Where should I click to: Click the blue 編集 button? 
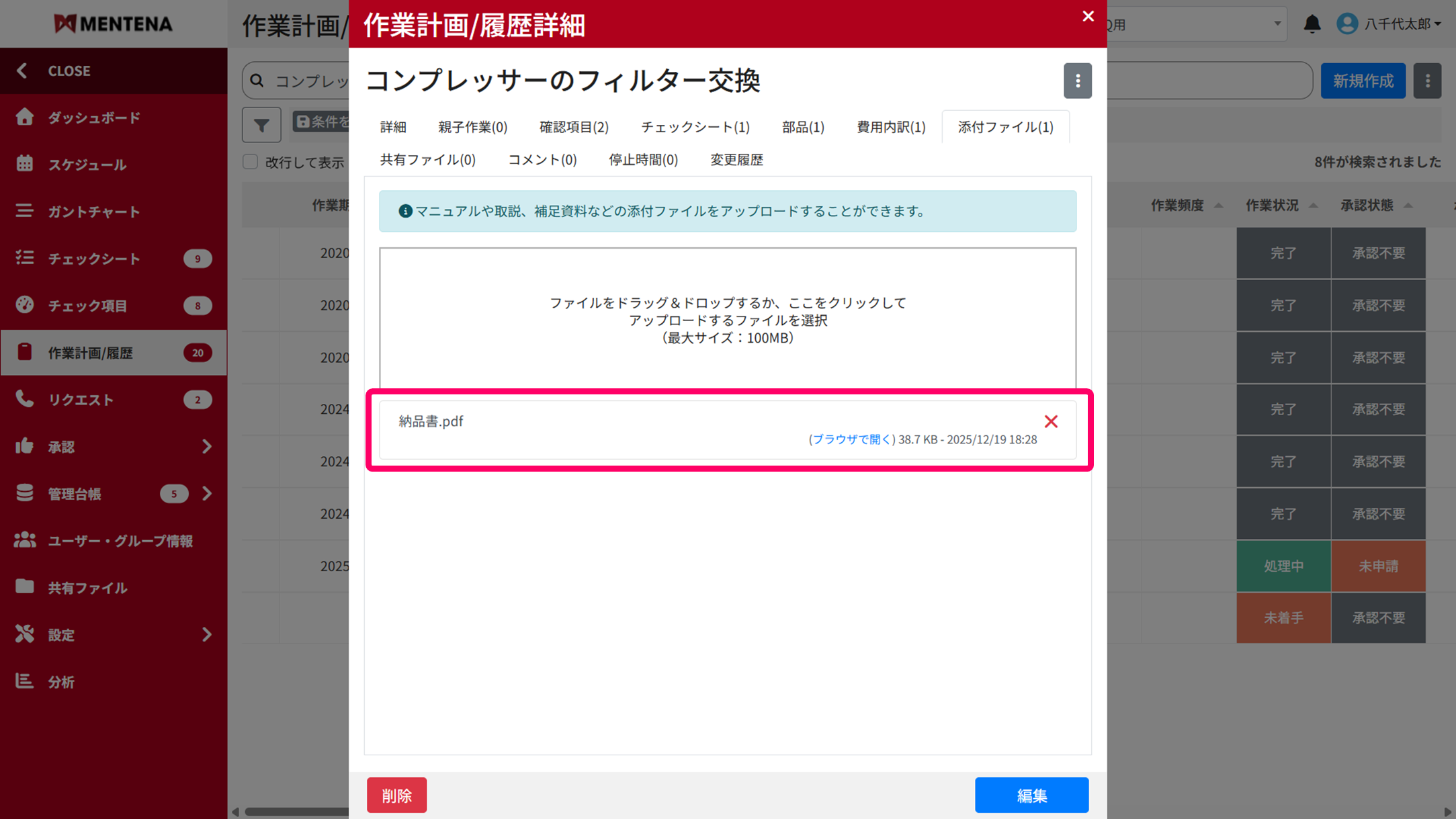pos(1031,795)
